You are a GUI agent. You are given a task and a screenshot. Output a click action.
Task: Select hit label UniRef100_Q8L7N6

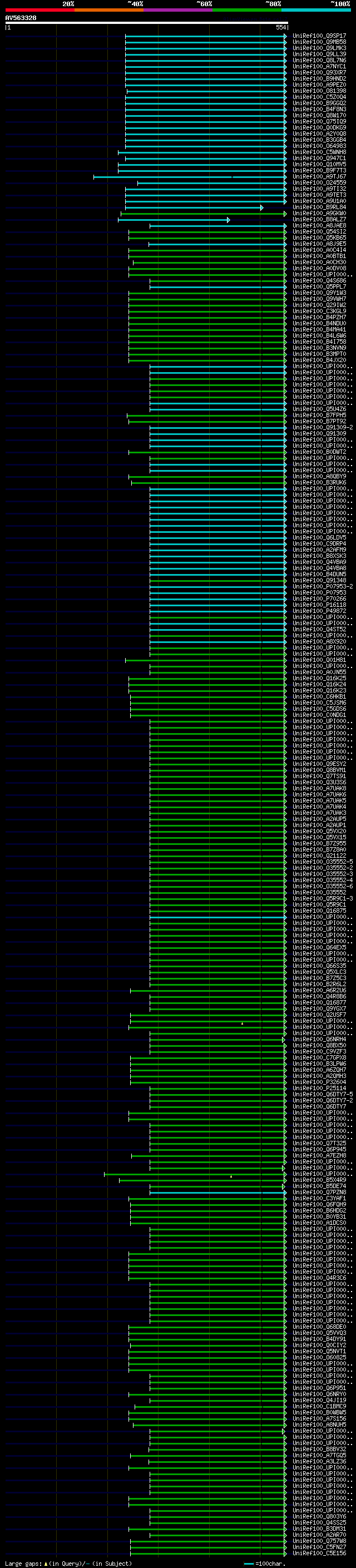pos(319,60)
